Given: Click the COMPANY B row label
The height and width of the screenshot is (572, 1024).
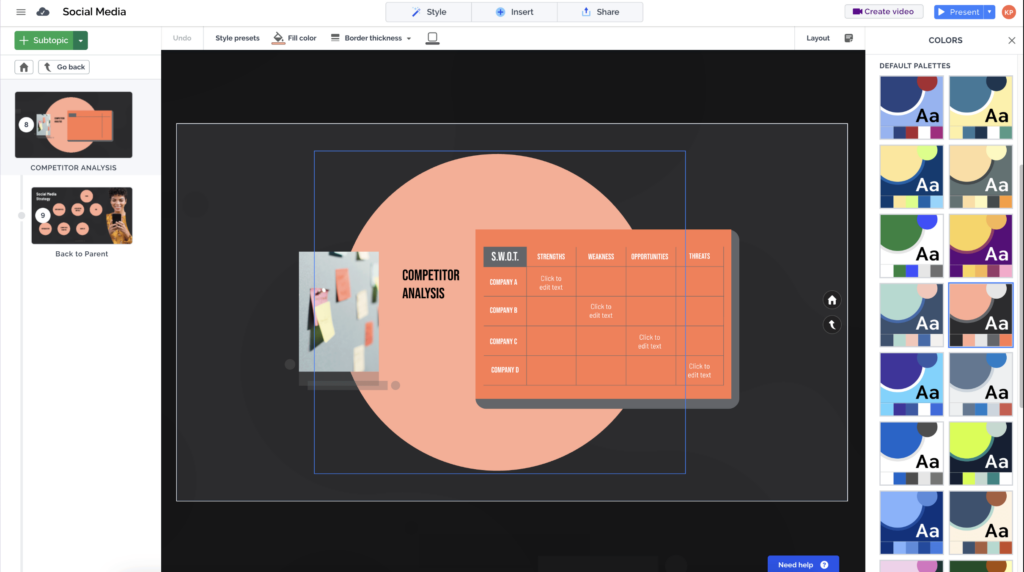Looking at the screenshot, I should pyautogui.click(x=504, y=311).
